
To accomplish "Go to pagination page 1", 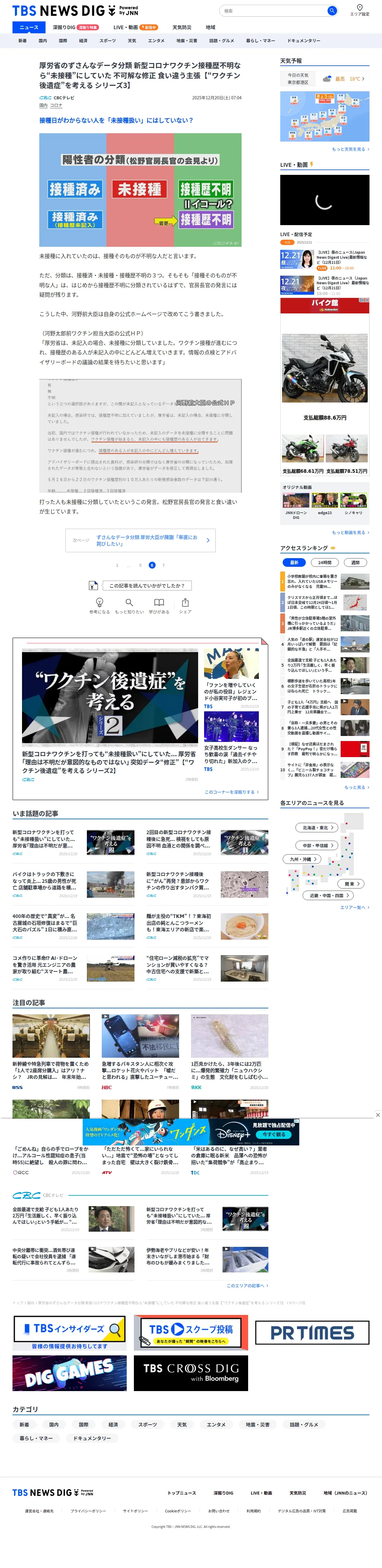I will (117, 566).
